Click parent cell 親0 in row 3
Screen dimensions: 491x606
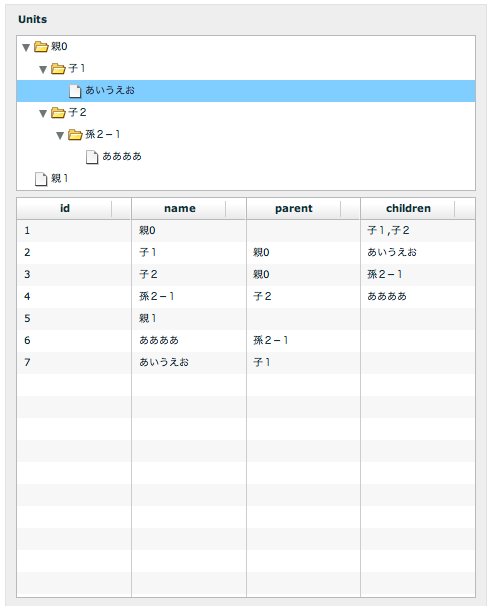pyautogui.click(x=303, y=275)
